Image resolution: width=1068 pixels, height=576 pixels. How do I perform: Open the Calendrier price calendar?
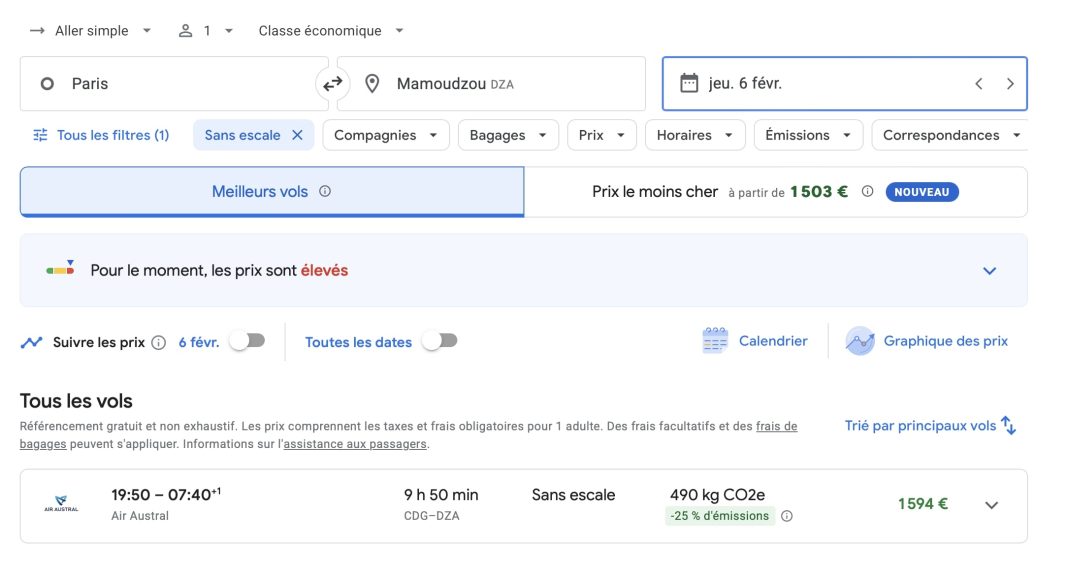point(755,341)
